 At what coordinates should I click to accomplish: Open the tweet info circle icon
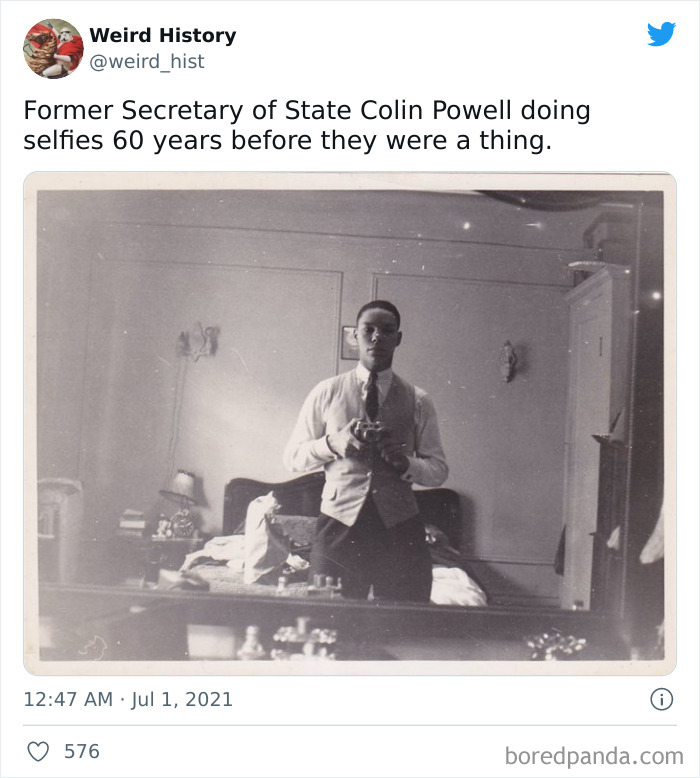(x=661, y=700)
